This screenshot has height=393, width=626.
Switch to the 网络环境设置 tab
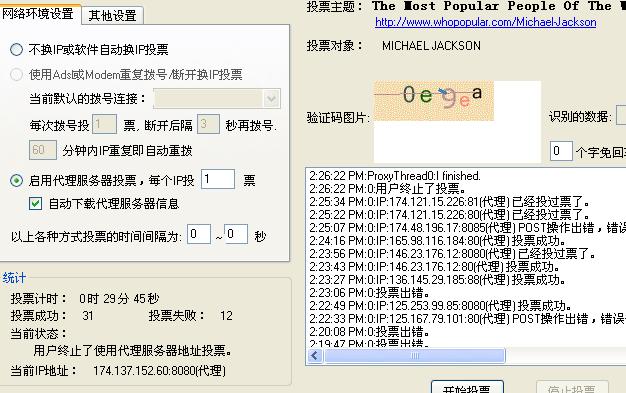39,14
